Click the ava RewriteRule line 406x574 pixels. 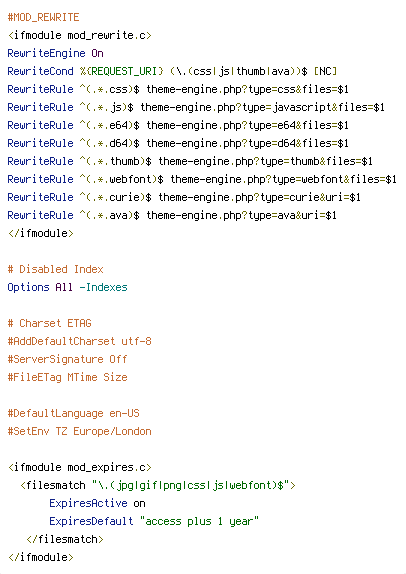coord(172,215)
